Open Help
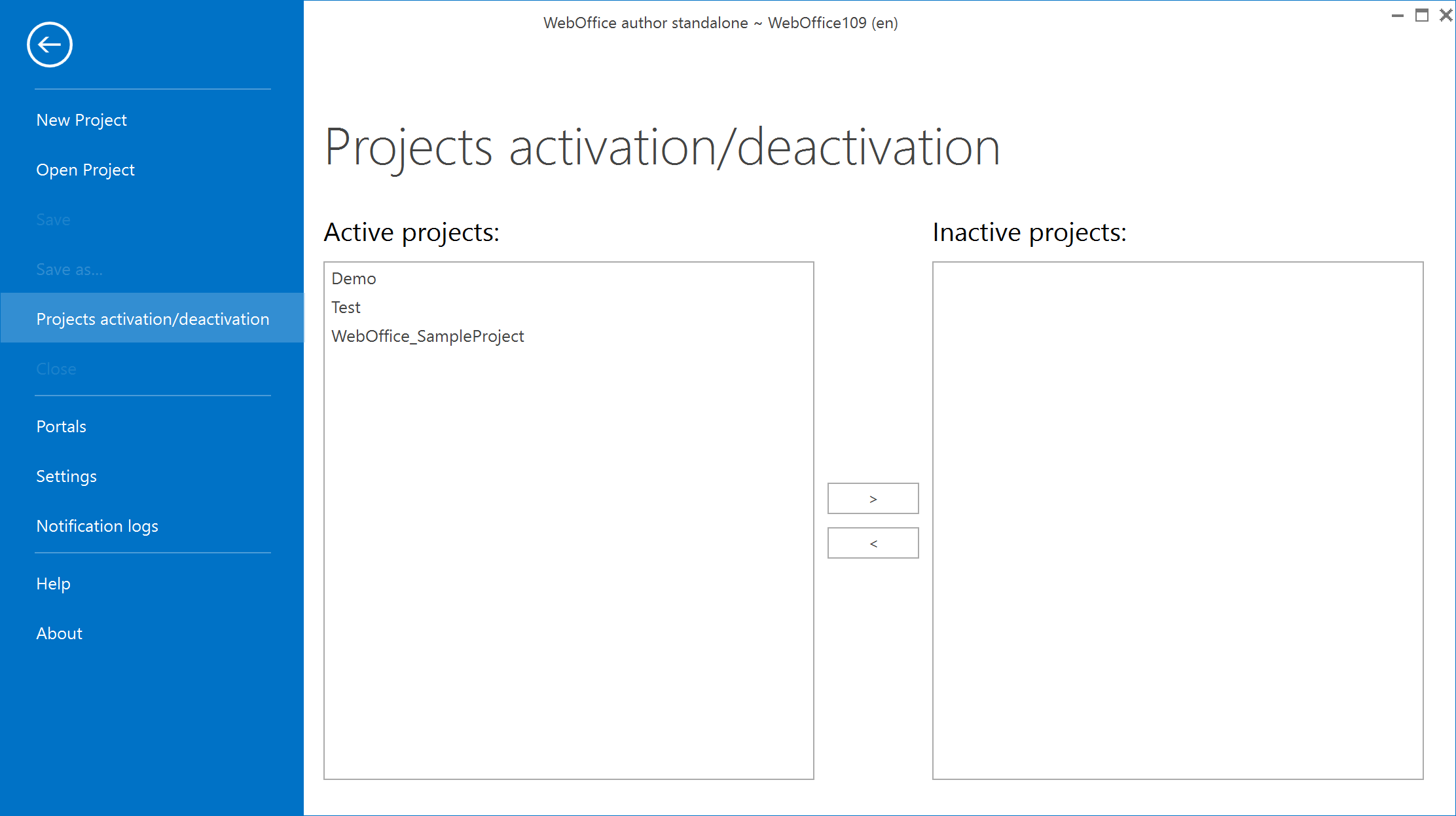This screenshot has width=1456, height=816. (53, 584)
